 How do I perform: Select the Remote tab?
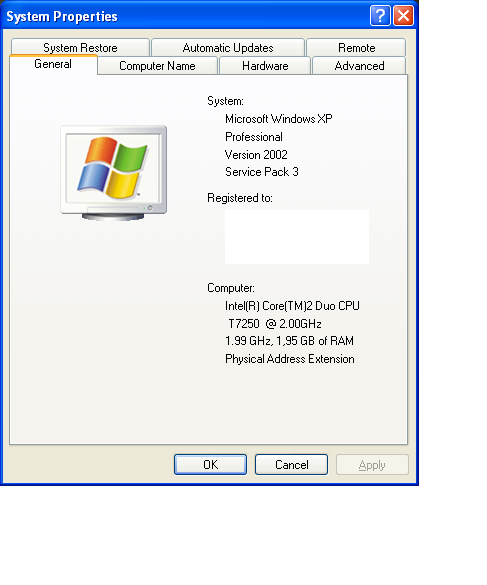point(356,47)
